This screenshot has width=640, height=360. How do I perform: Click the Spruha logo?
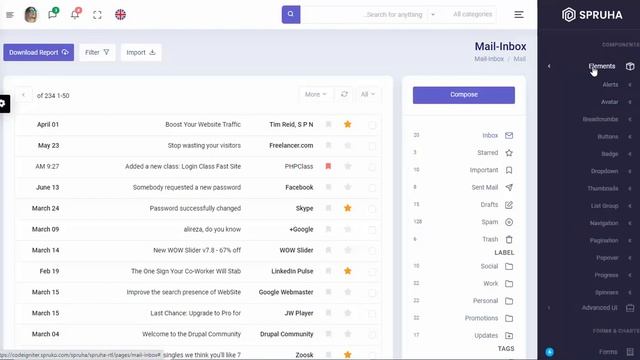point(592,15)
